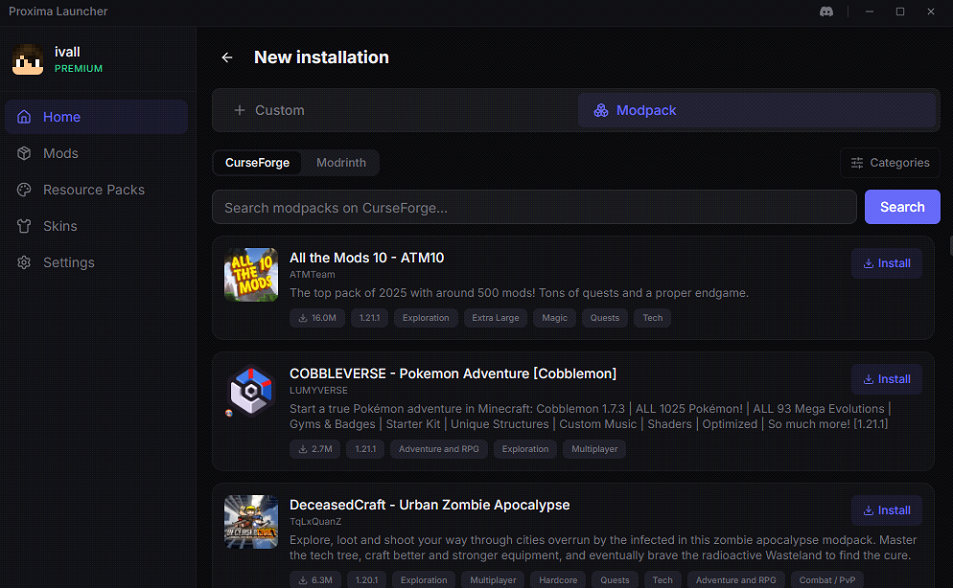The image size is (953, 588).
Task: Switch source to Modrinth
Action: pyautogui.click(x=341, y=163)
